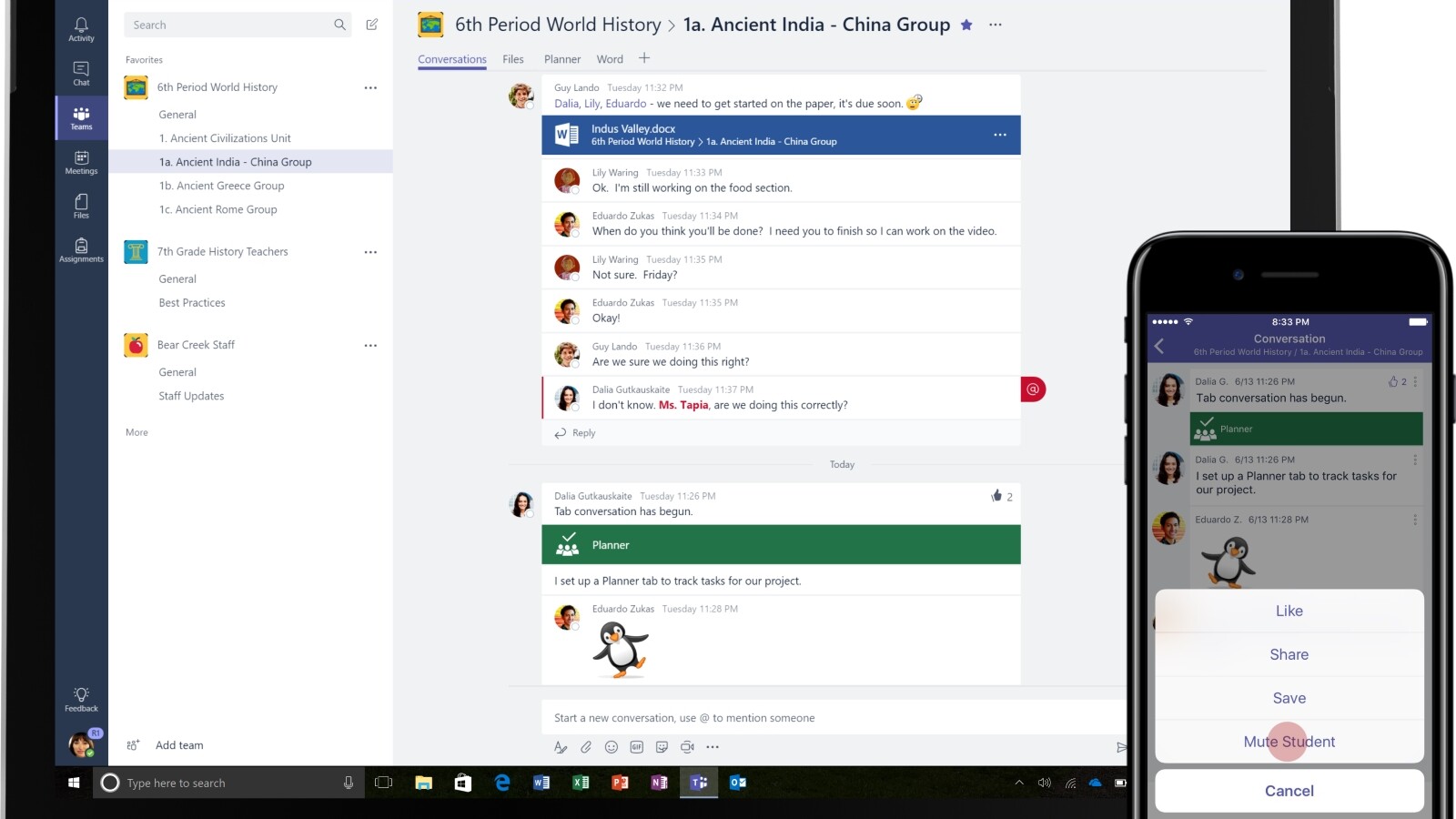Tap Save in phone action sheet

coord(1289,698)
